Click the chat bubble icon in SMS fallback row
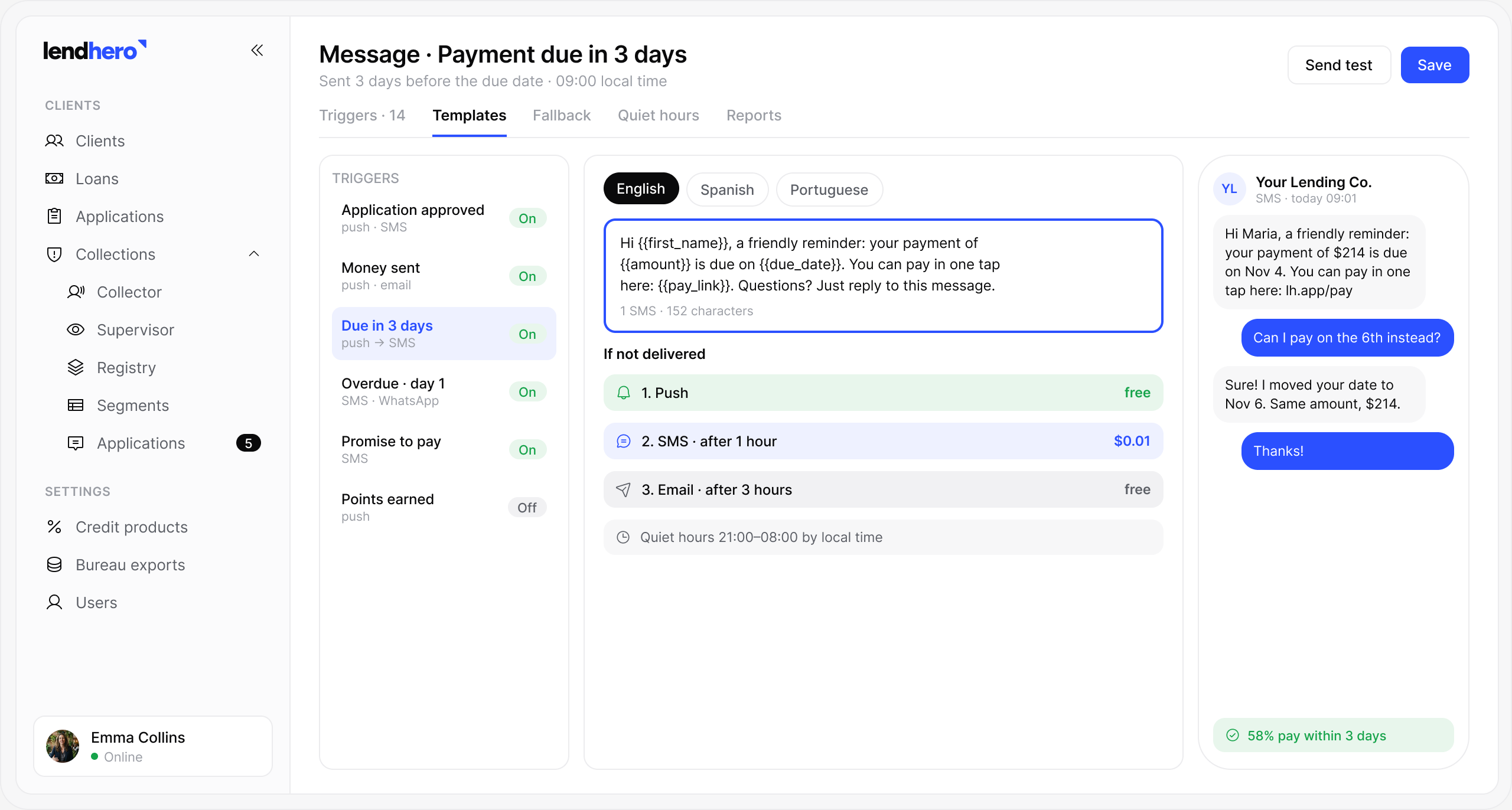Screen dimensions: 1512x810 [x=624, y=442]
